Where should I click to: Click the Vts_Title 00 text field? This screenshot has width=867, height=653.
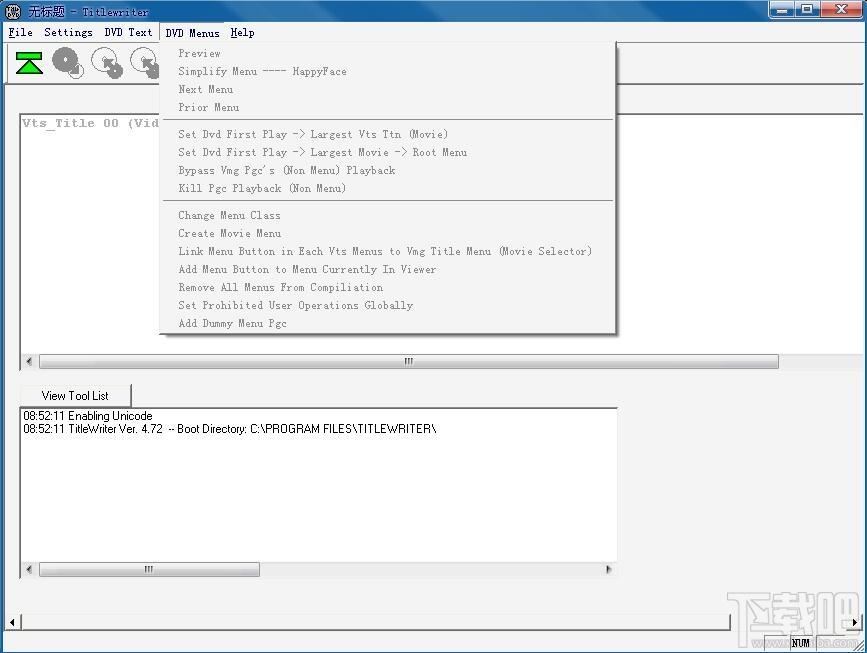tap(91, 123)
